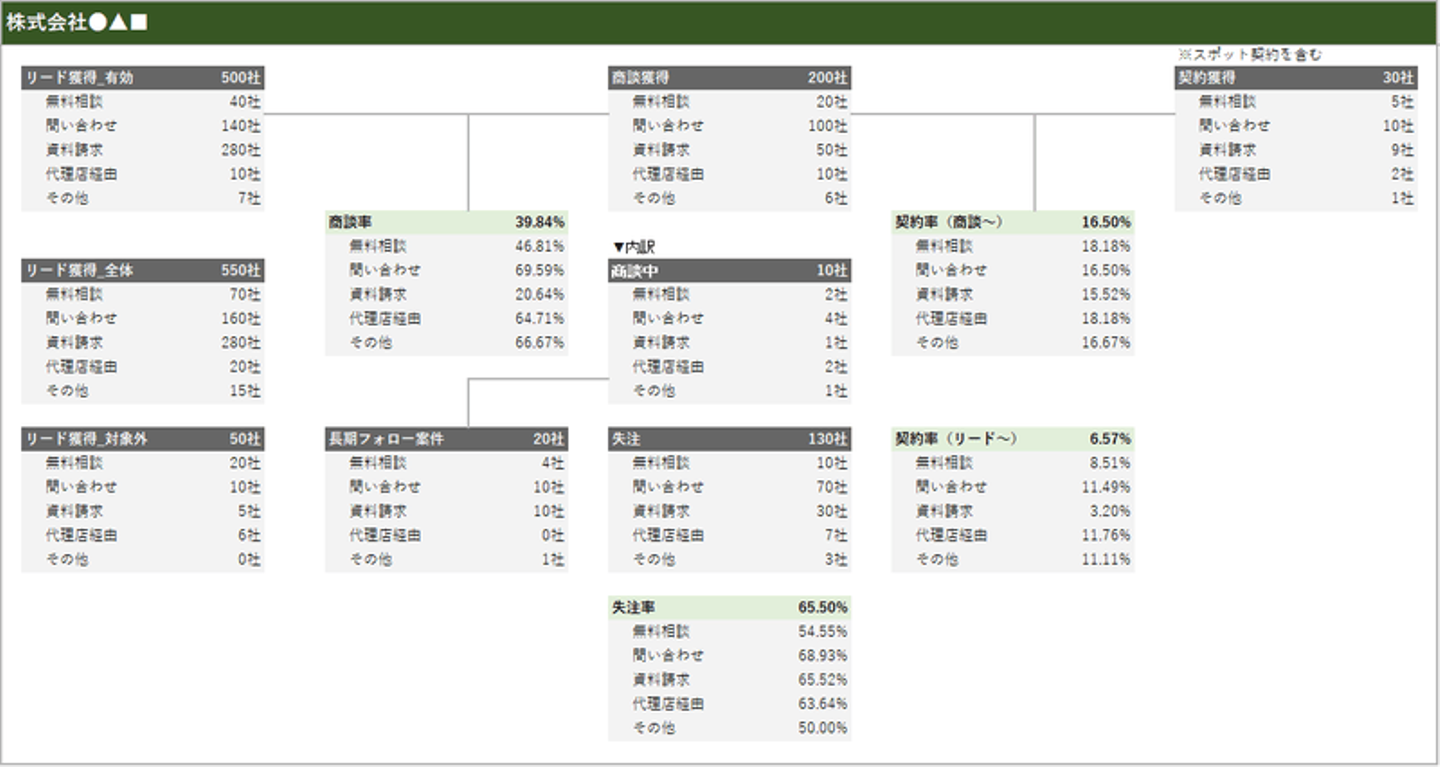The width and height of the screenshot is (1440, 767).
Task: Click the 商談獲得 table header
Action: click(x=640, y=78)
